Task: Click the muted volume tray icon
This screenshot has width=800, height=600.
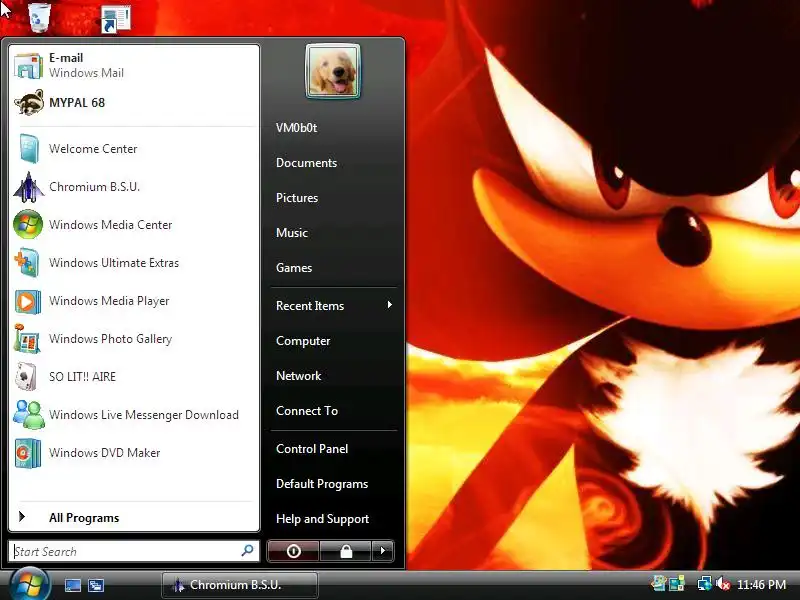Action: (x=723, y=584)
